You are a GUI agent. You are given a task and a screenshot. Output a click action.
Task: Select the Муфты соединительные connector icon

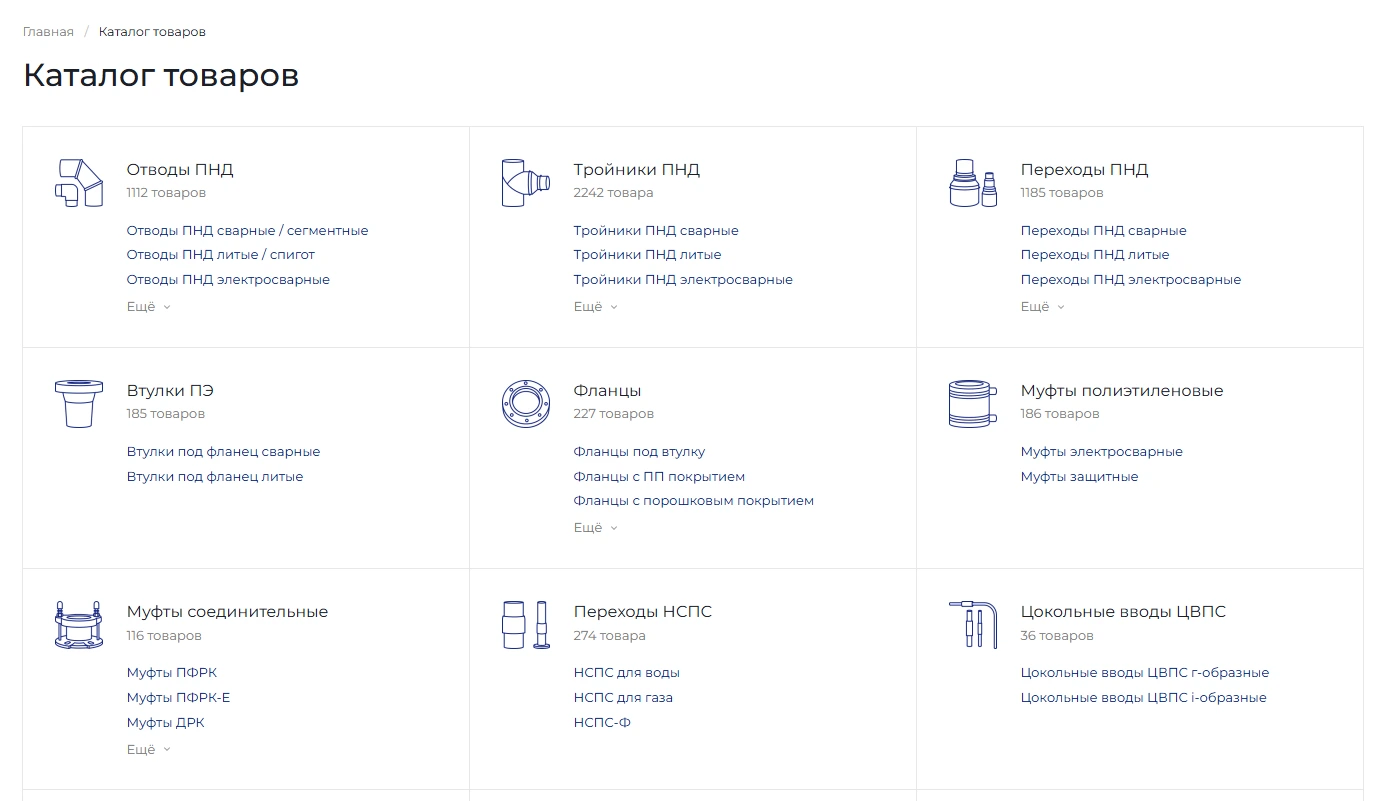79,625
